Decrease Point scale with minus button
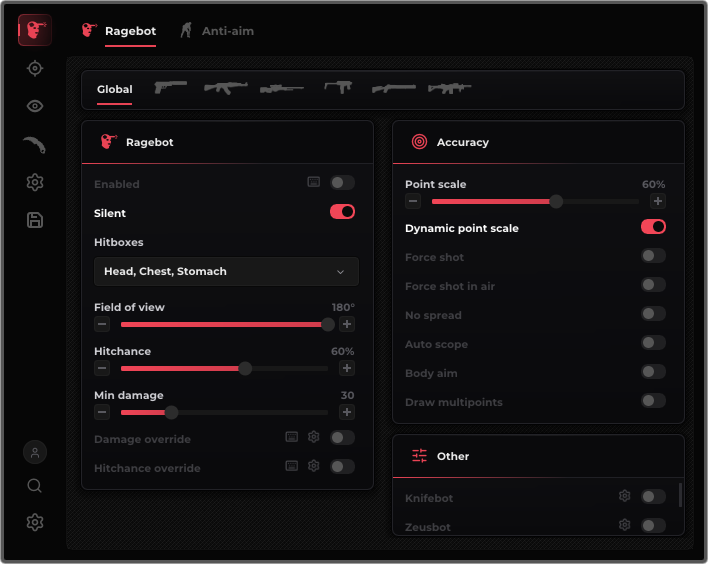The height and width of the screenshot is (564, 708). coord(413,201)
